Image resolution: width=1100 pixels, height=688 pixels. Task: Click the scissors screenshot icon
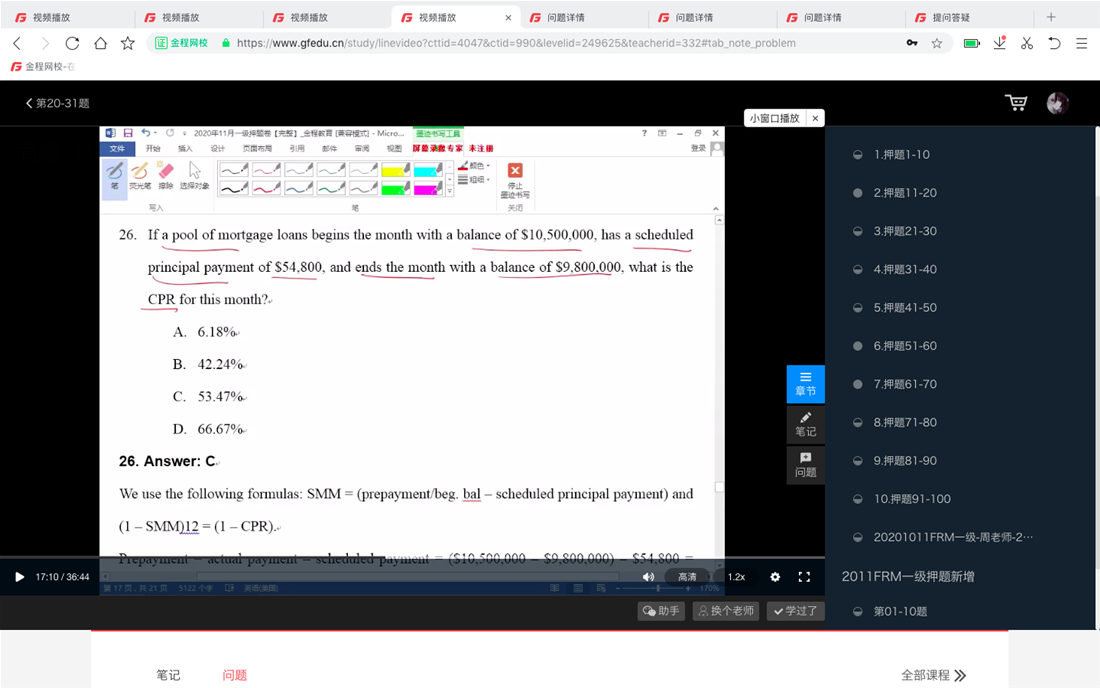click(x=1027, y=43)
